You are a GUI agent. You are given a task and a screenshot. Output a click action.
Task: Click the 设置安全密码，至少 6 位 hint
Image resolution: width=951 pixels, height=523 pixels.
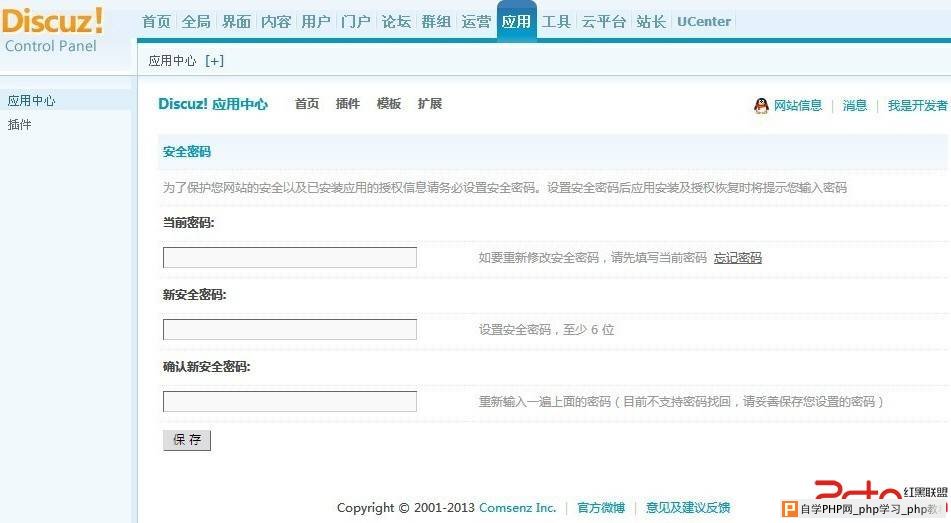pos(546,329)
